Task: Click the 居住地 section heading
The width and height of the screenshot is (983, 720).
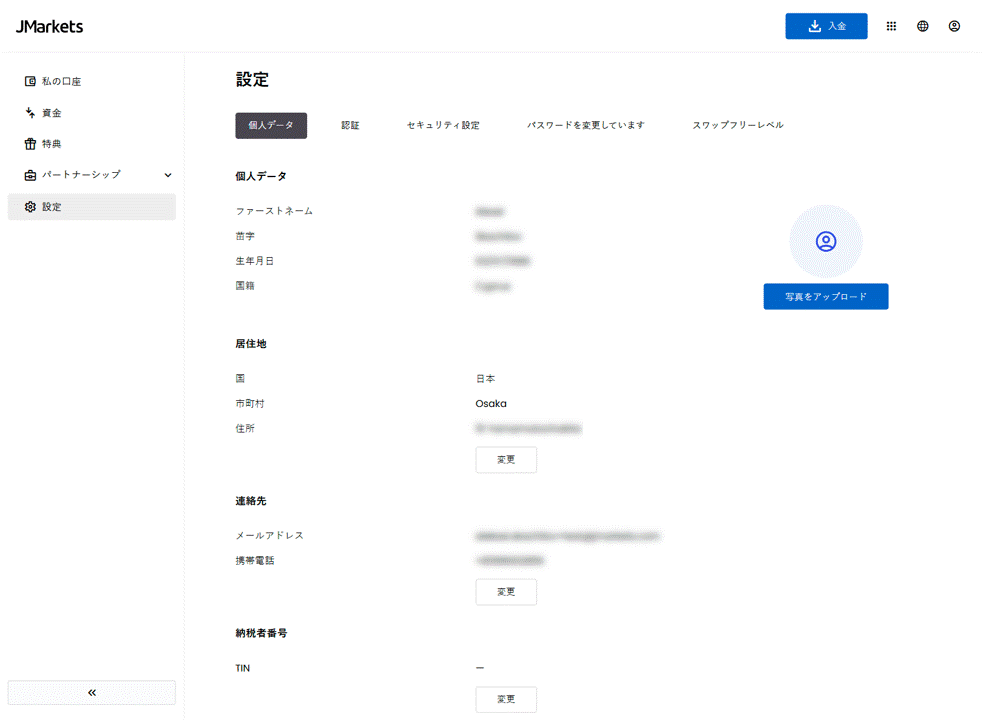Action: (251, 344)
